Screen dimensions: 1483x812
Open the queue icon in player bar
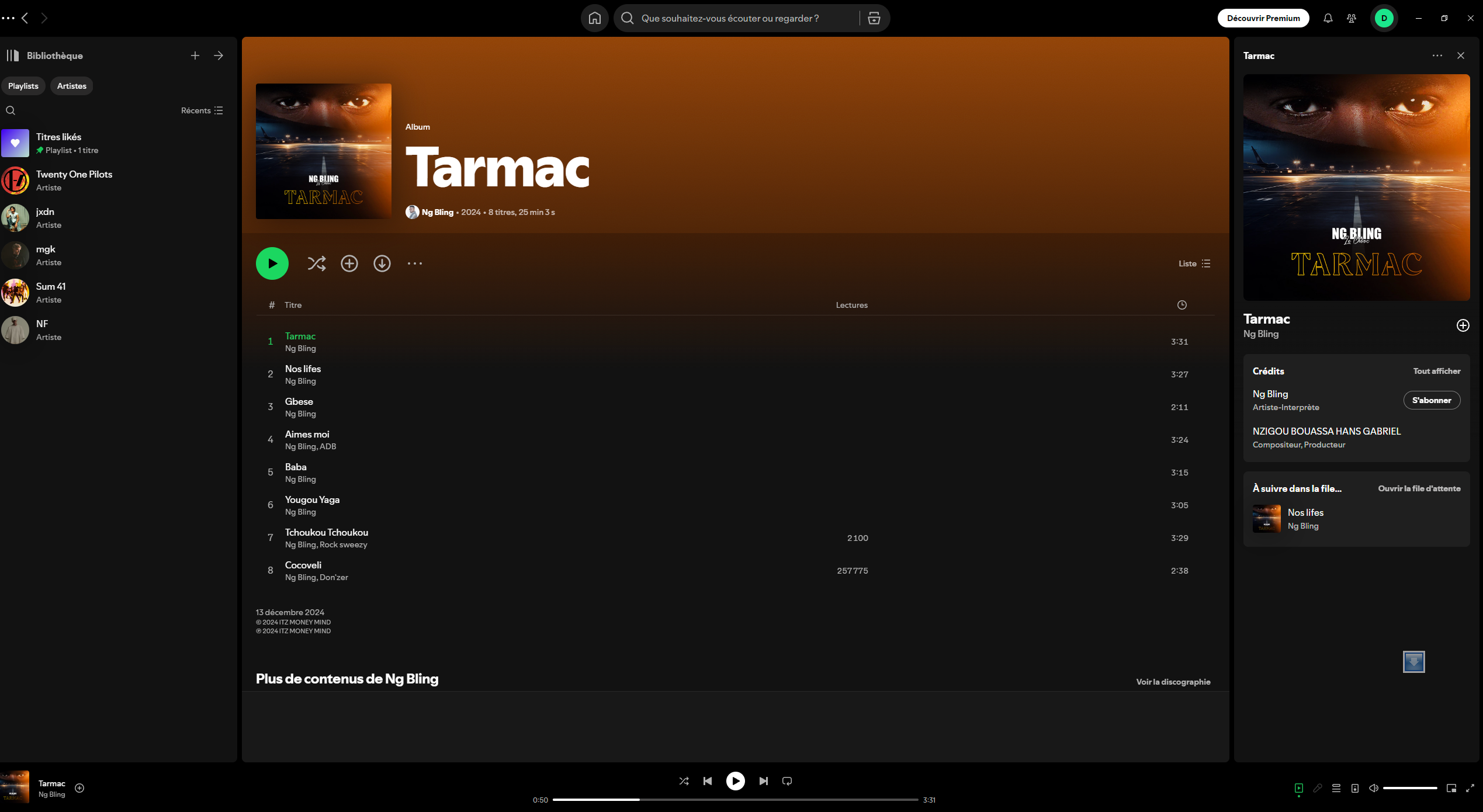(x=1336, y=788)
